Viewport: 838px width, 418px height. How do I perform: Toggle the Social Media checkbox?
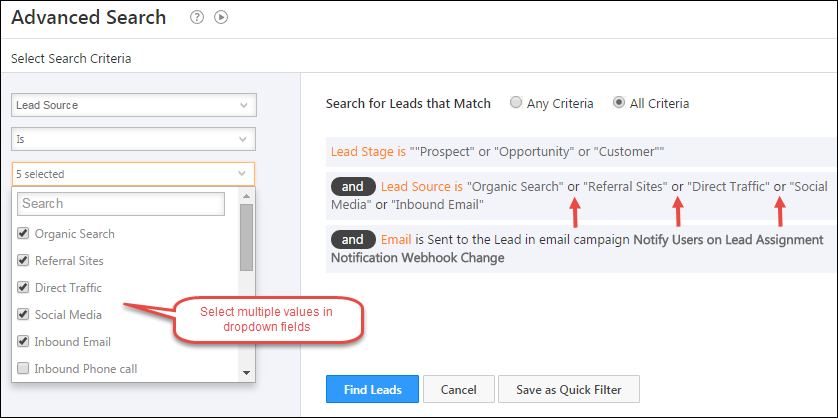(x=23, y=314)
